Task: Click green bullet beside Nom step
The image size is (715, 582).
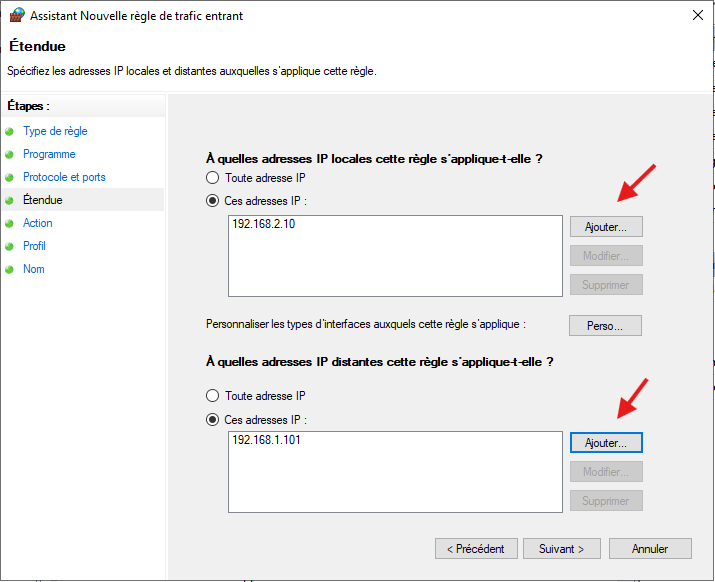Action: tap(10, 270)
